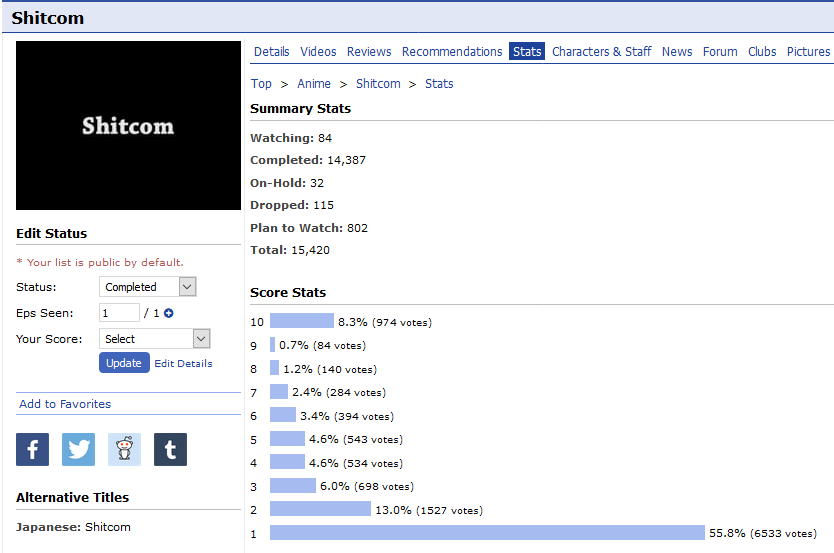Share on Facebook icon
The image size is (834, 553).
pos(32,450)
